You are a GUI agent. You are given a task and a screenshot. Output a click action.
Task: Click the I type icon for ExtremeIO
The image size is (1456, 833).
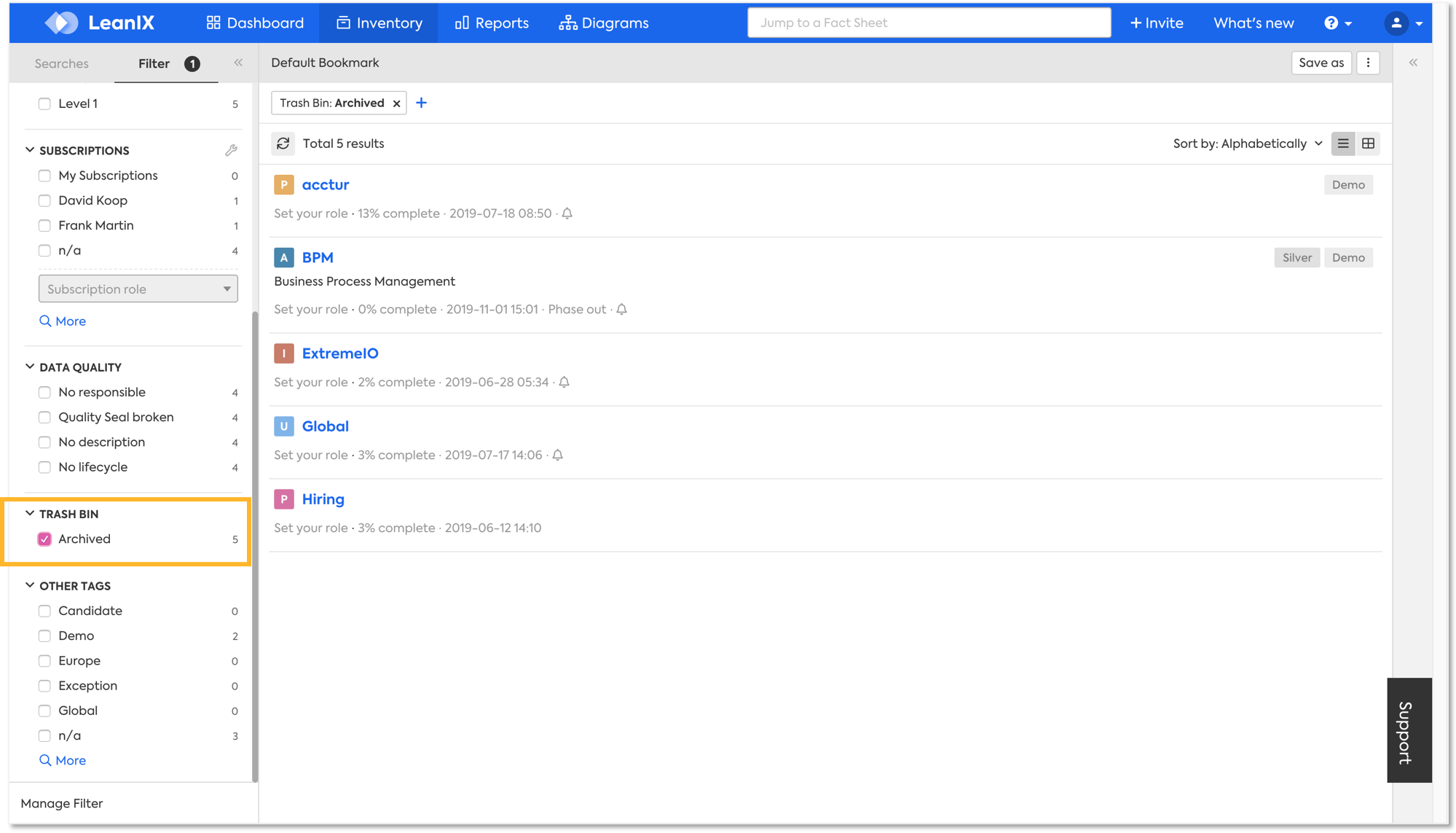point(283,353)
